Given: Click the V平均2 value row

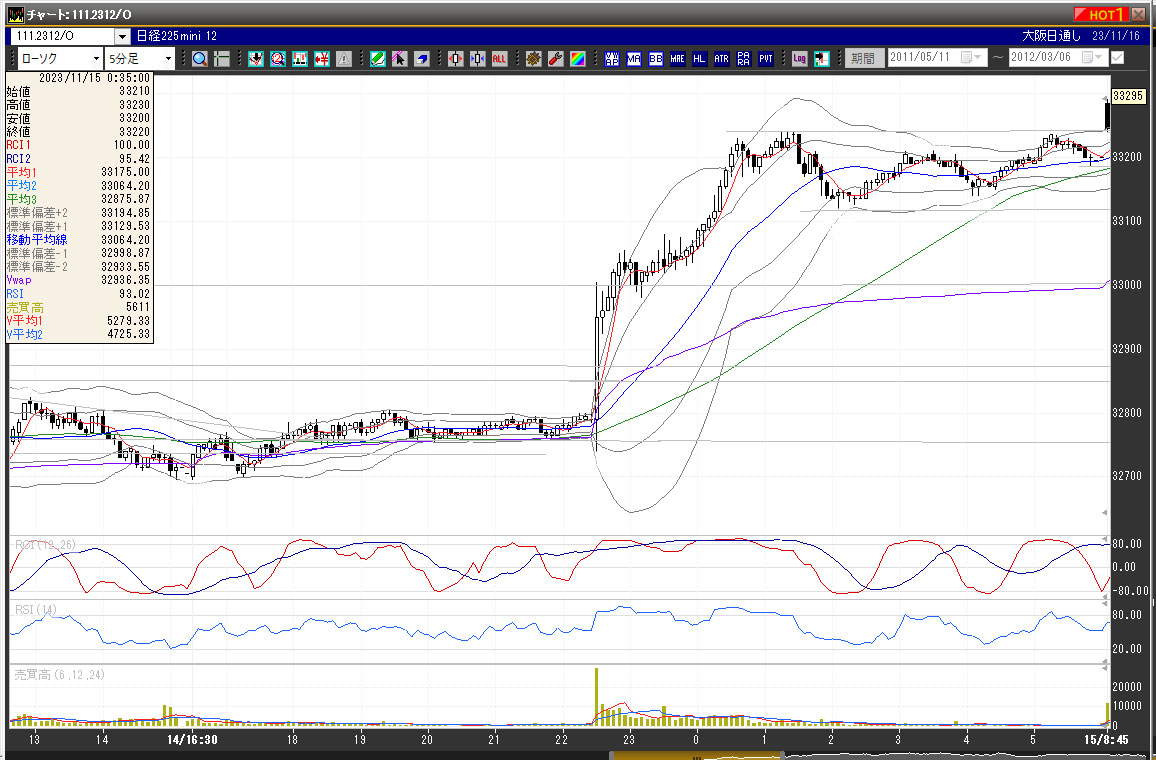Looking at the screenshot, I should click(78, 335).
